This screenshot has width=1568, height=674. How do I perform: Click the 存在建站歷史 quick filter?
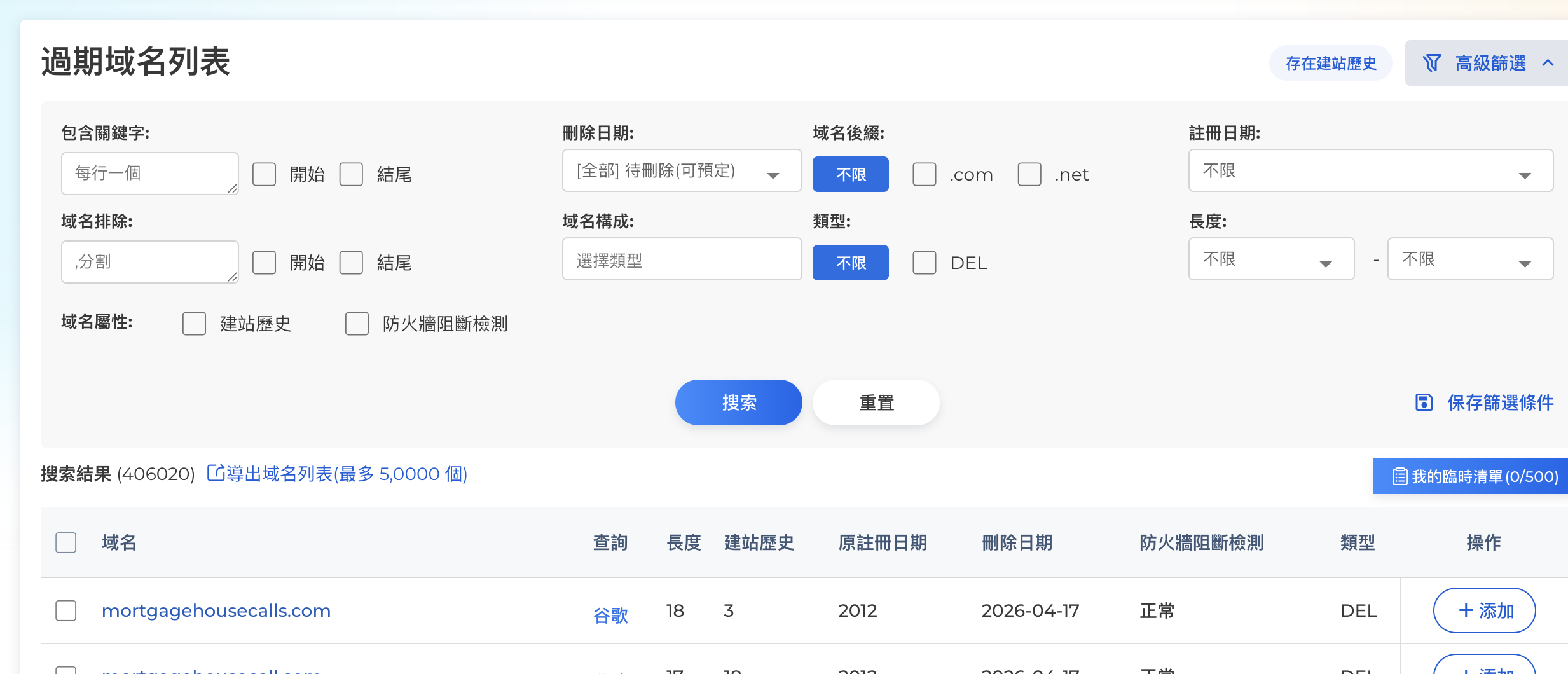(x=1331, y=63)
